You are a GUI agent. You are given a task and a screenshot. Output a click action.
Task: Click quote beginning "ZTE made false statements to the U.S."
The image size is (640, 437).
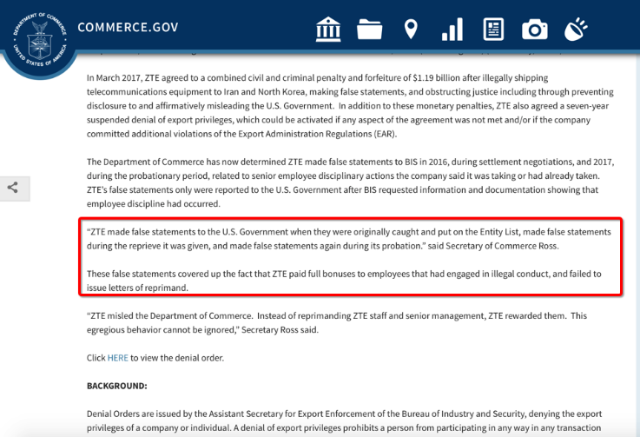(x=349, y=239)
